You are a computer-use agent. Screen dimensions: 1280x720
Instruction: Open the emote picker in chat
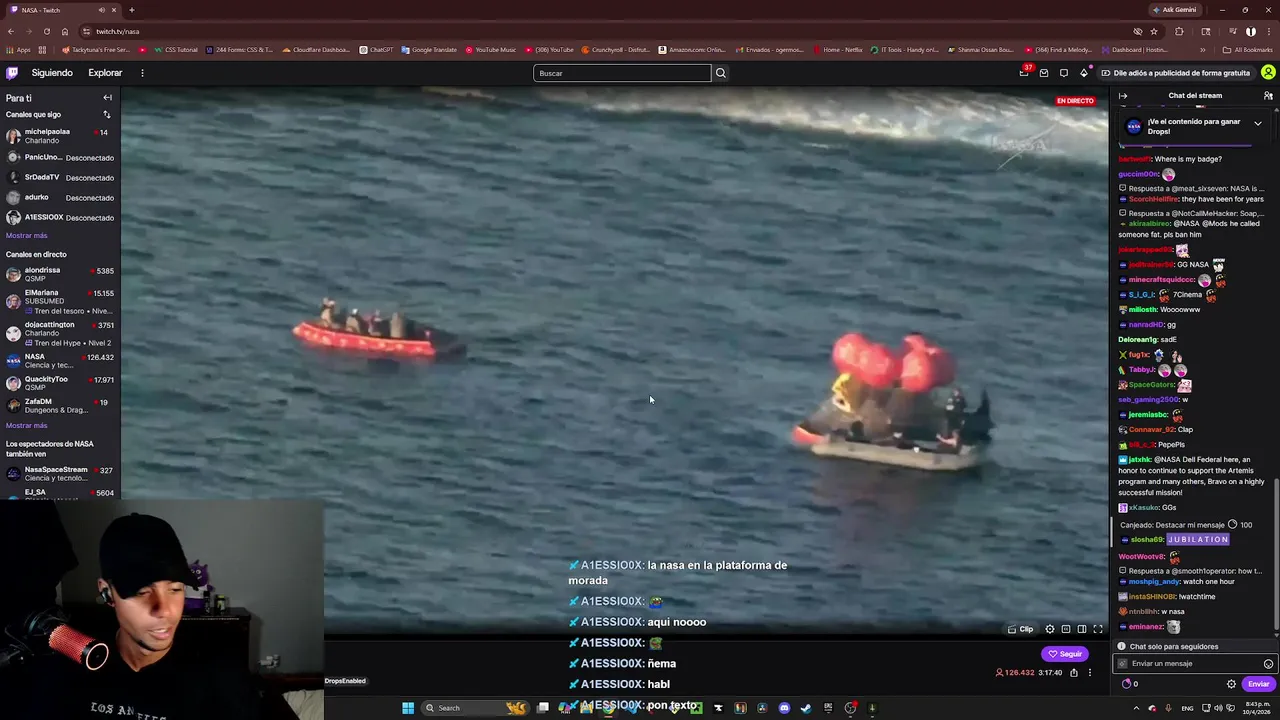click(1268, 664)
